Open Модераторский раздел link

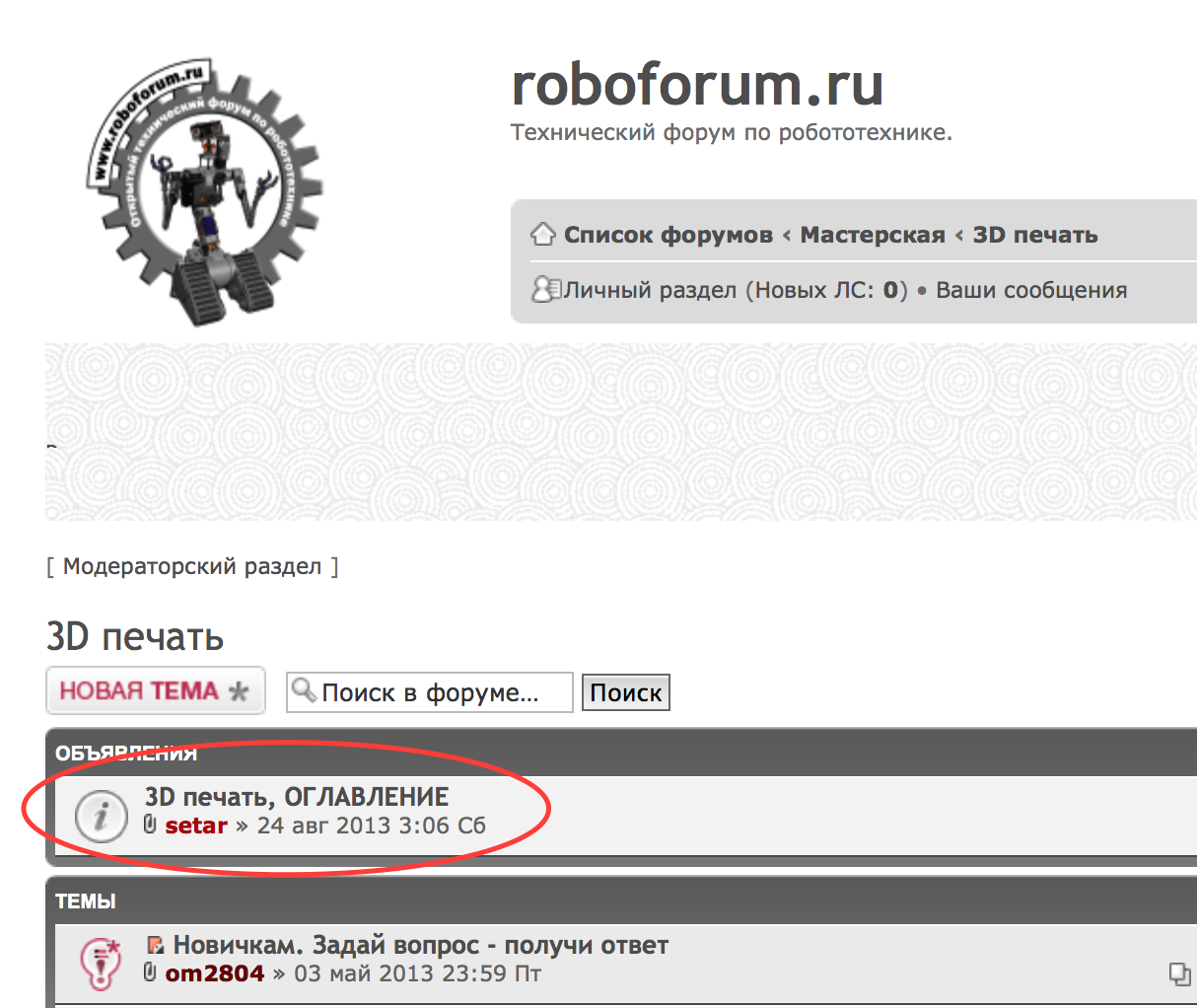(192, 566)
